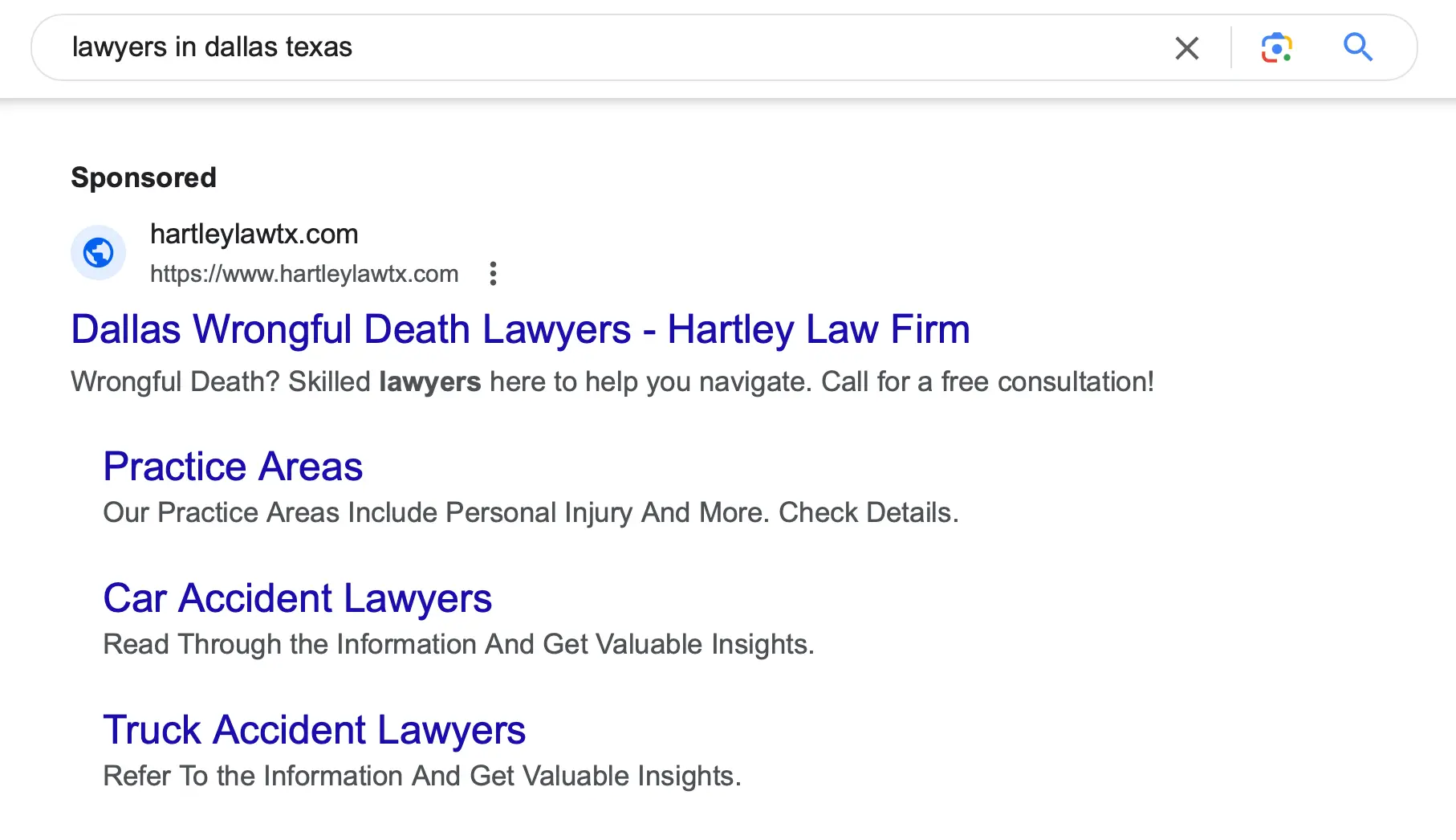Click the globe favicon beside hartleylawtx.com
Image resolution: width=1456 pixels, height=840 pixels.
(x=99, y=253)
